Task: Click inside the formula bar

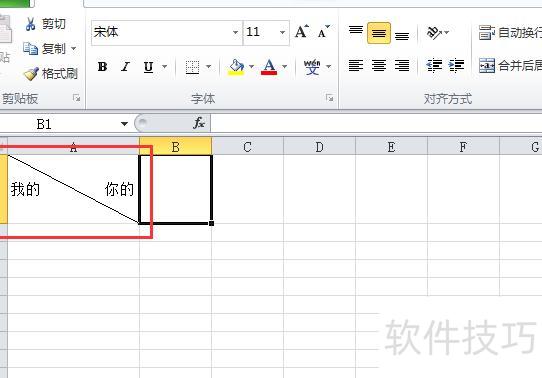Action: tap(376, 123)
